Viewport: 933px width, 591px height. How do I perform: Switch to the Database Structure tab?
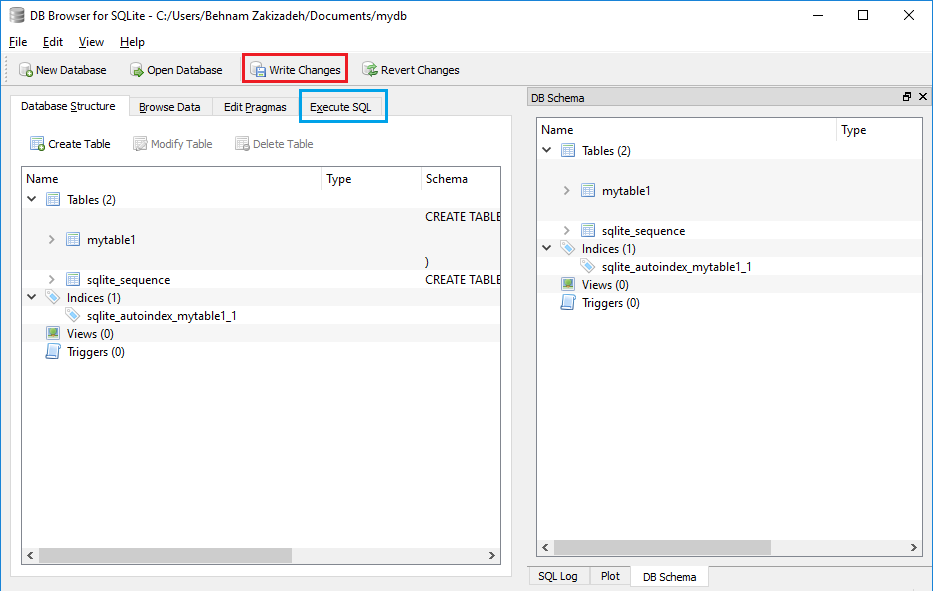[68, 106]
